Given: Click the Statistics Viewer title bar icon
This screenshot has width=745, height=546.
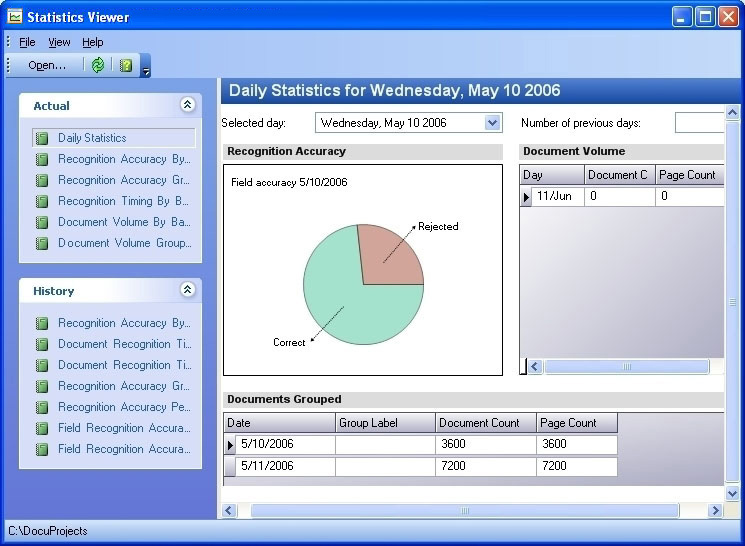Looking at the screenshot, I should [x=14, y=16].
